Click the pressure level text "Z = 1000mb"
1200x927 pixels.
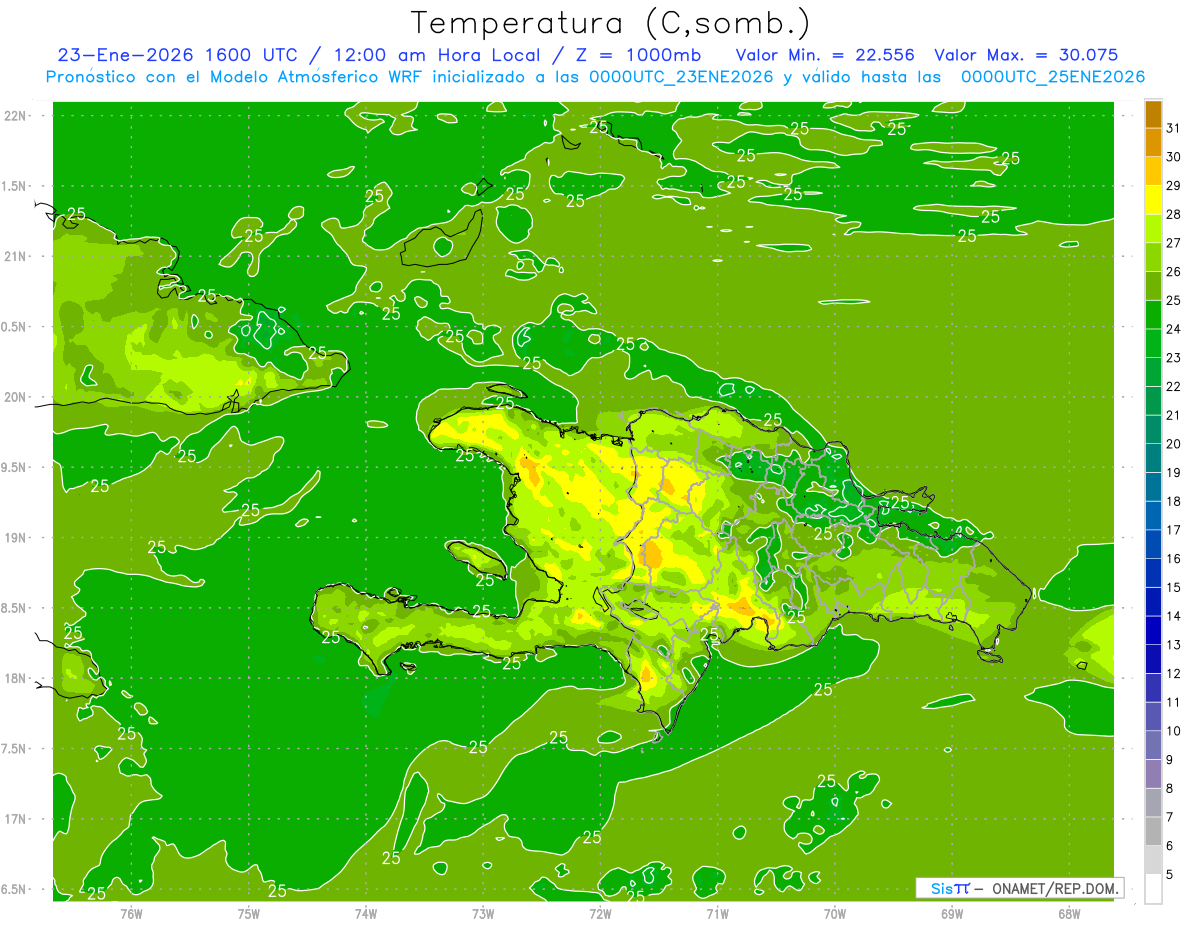tap(639, 55)
